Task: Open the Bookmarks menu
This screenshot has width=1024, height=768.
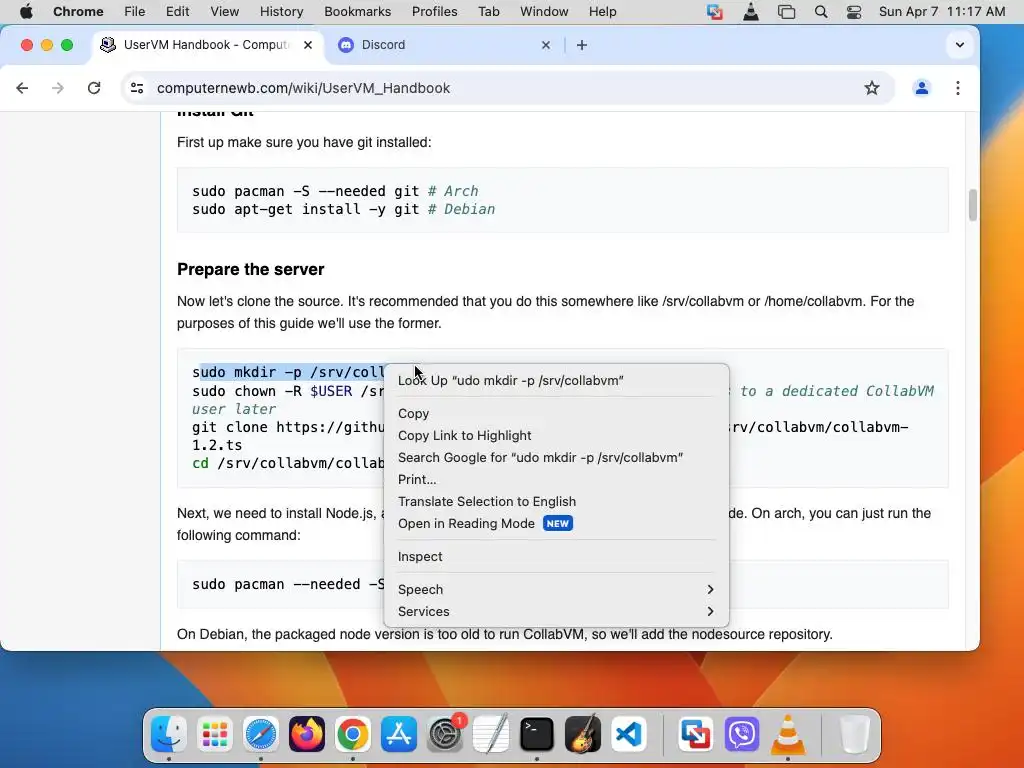Action: [357, 12]
